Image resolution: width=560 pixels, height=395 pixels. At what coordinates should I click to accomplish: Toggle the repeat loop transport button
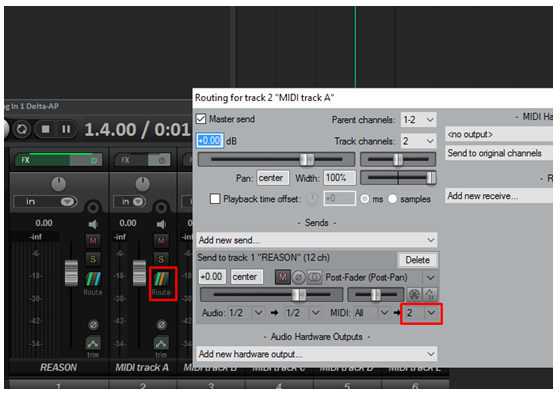point(22,129)
